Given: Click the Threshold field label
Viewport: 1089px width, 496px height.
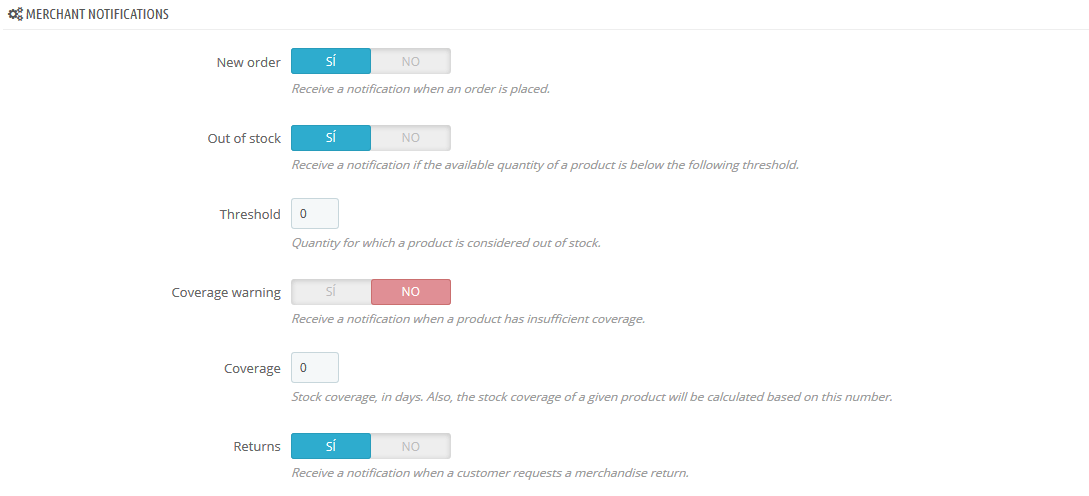Looking at the screenshot, I should [250, 214].
